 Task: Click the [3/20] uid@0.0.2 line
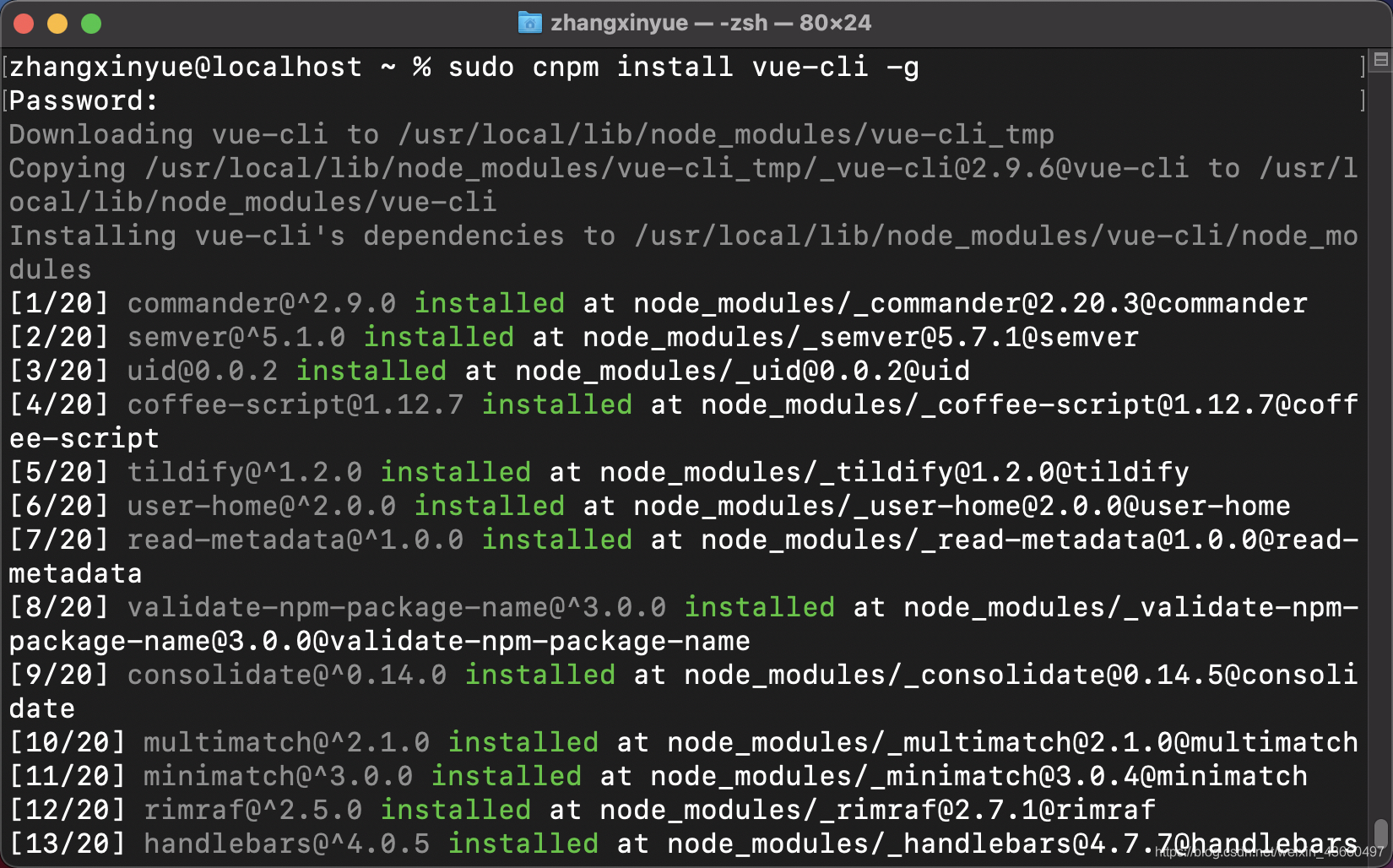tap(490, 371)
